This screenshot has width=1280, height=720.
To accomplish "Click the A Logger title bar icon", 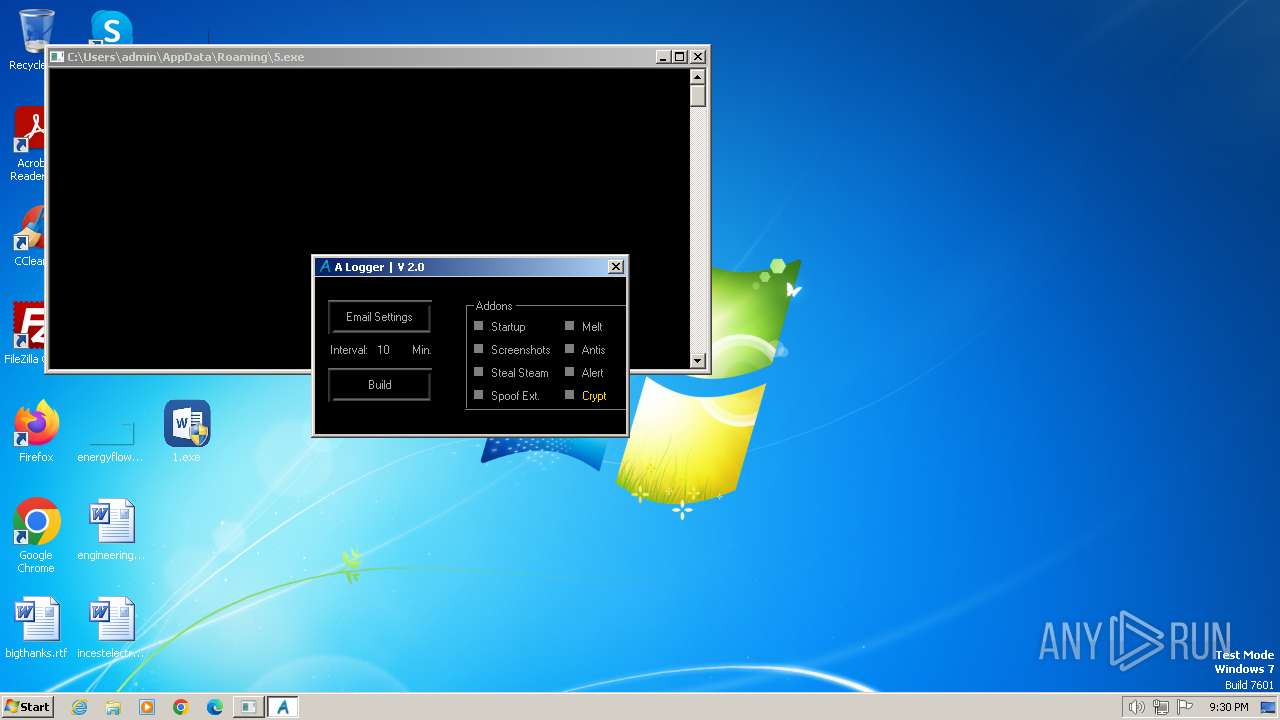I will (x=324, y=267).
